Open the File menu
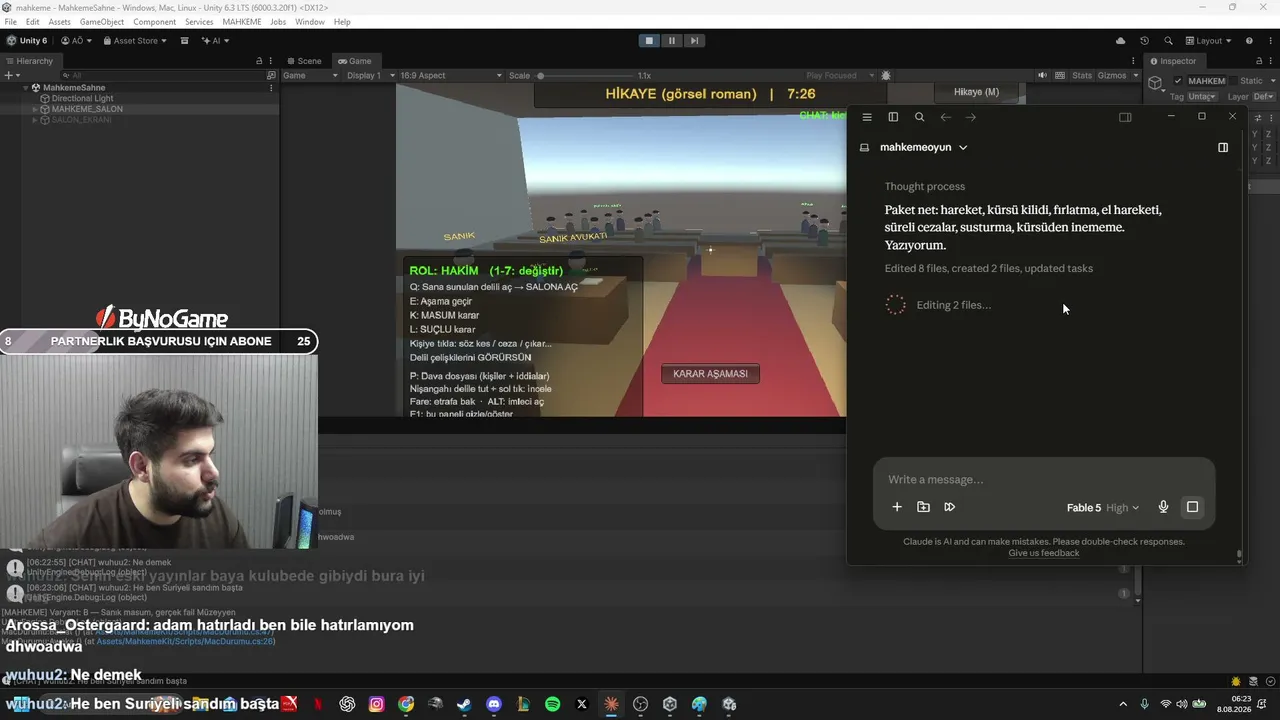Viewport: 1280px width, 720px height. [x=11, y=21]
